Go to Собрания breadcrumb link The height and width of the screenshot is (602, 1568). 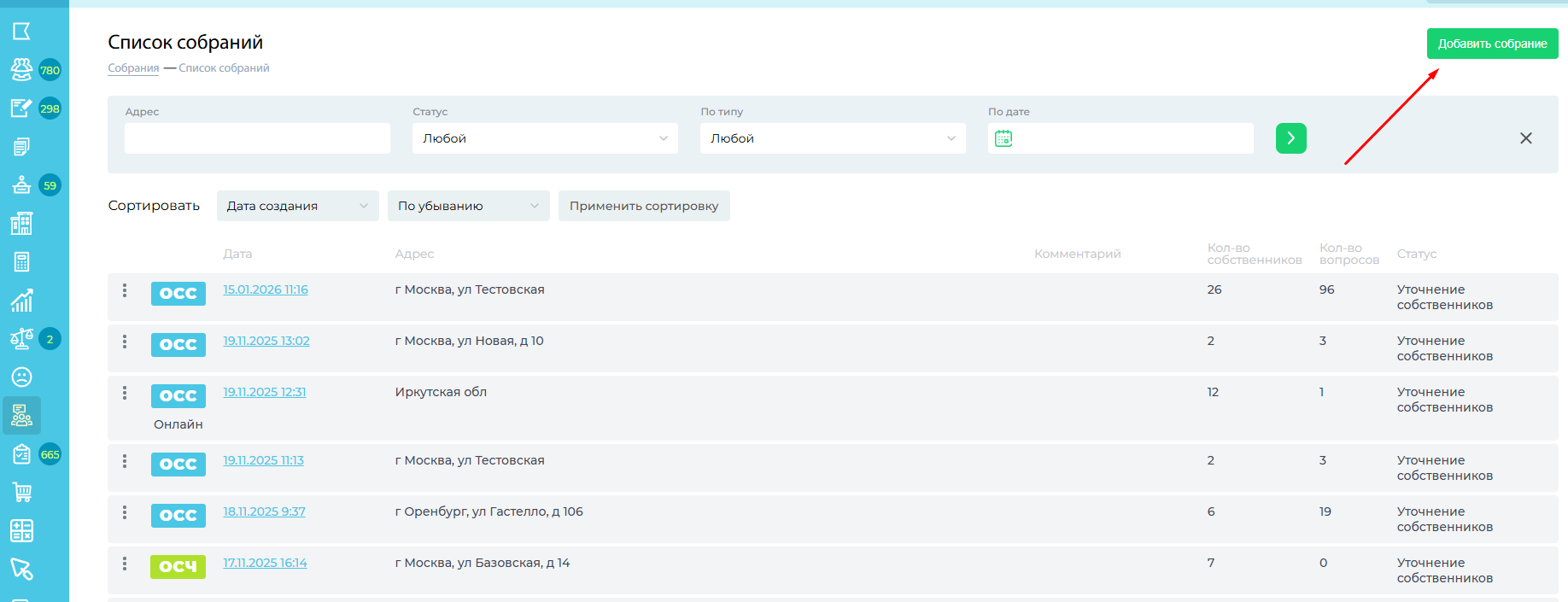click(133, 68)
